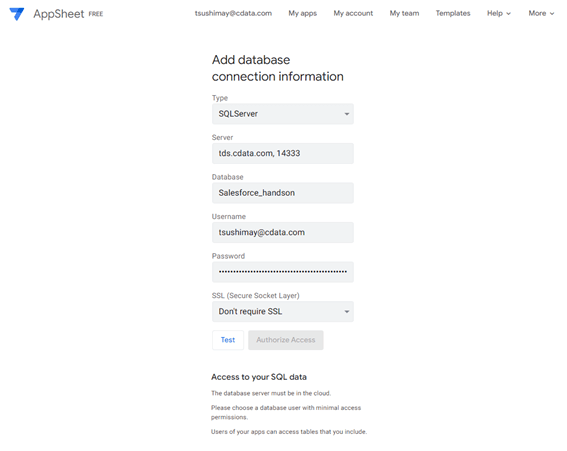
Task: Click the Test button
Action: [228, 340]
